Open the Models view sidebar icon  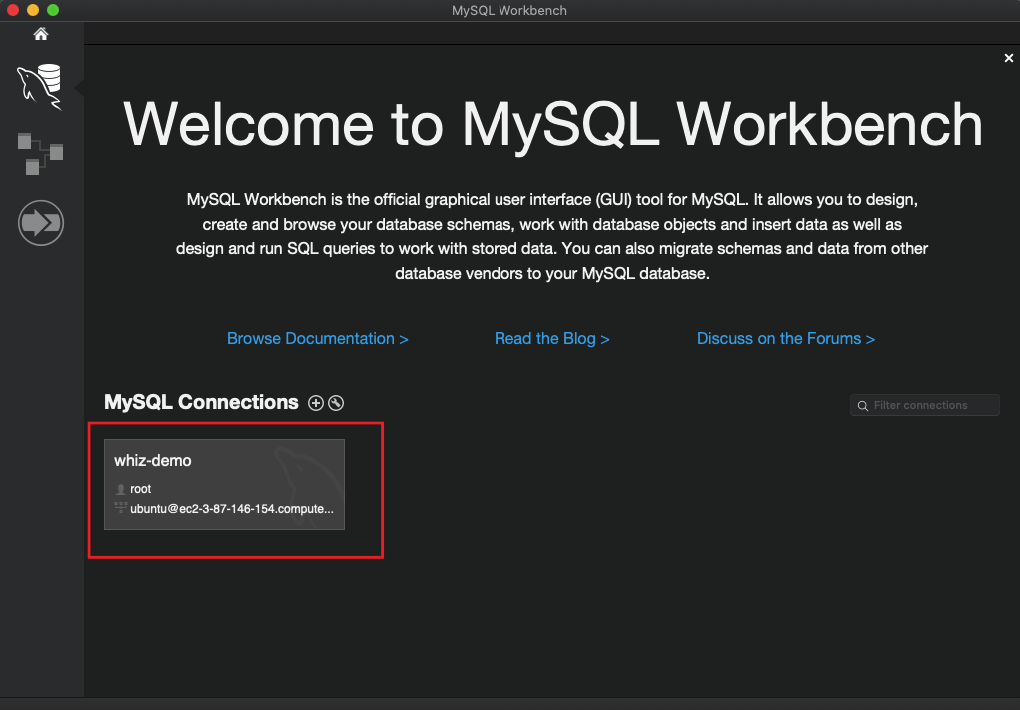[41, 152]
